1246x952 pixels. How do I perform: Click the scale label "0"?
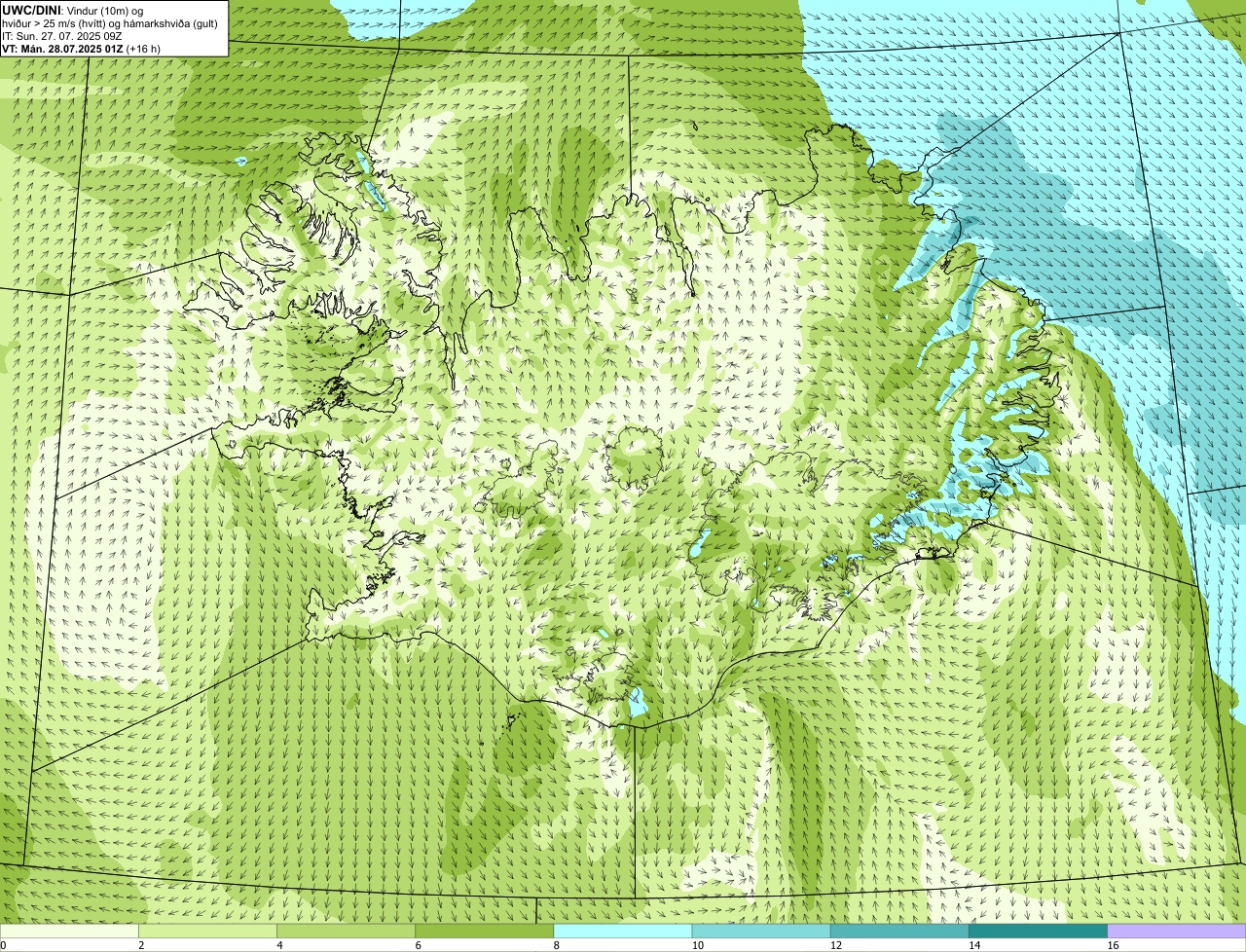pos(3,945)
